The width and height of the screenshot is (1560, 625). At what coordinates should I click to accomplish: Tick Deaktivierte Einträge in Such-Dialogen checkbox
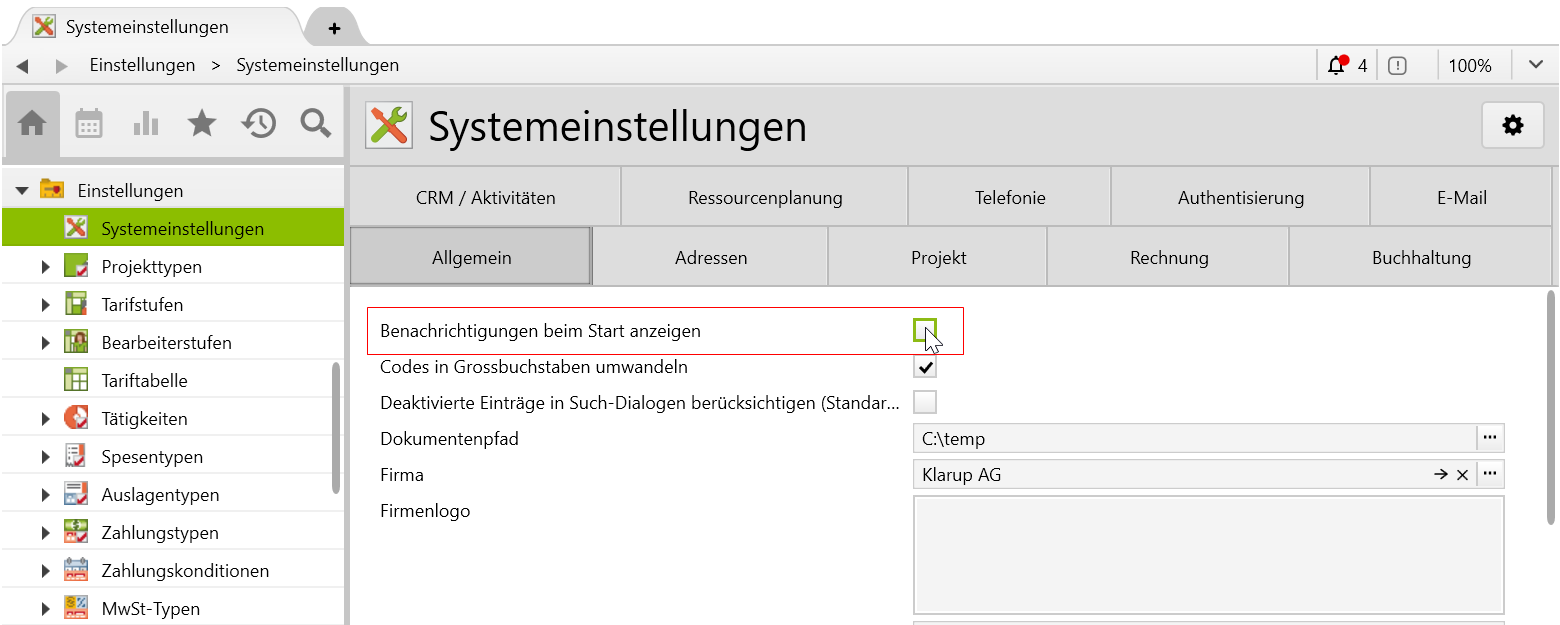tap(925, 403)
